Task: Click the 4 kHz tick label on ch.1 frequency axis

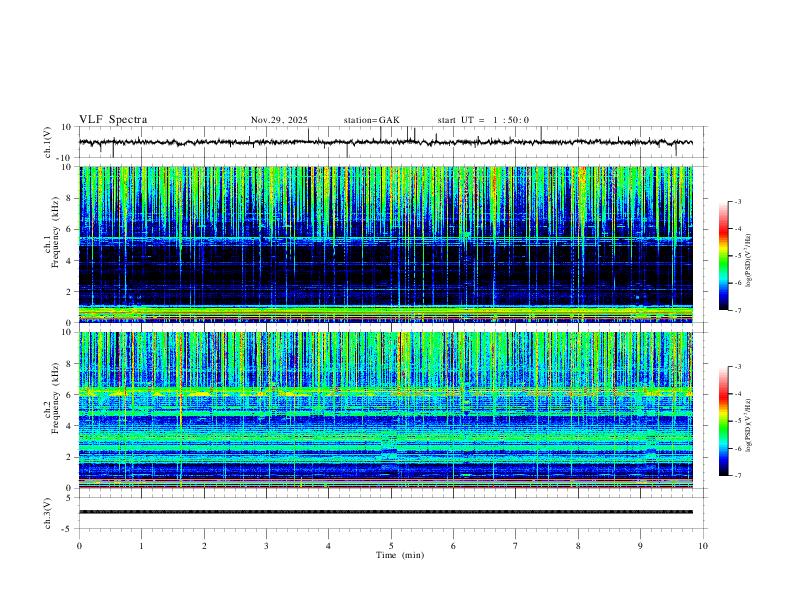Action: (70, 261)
